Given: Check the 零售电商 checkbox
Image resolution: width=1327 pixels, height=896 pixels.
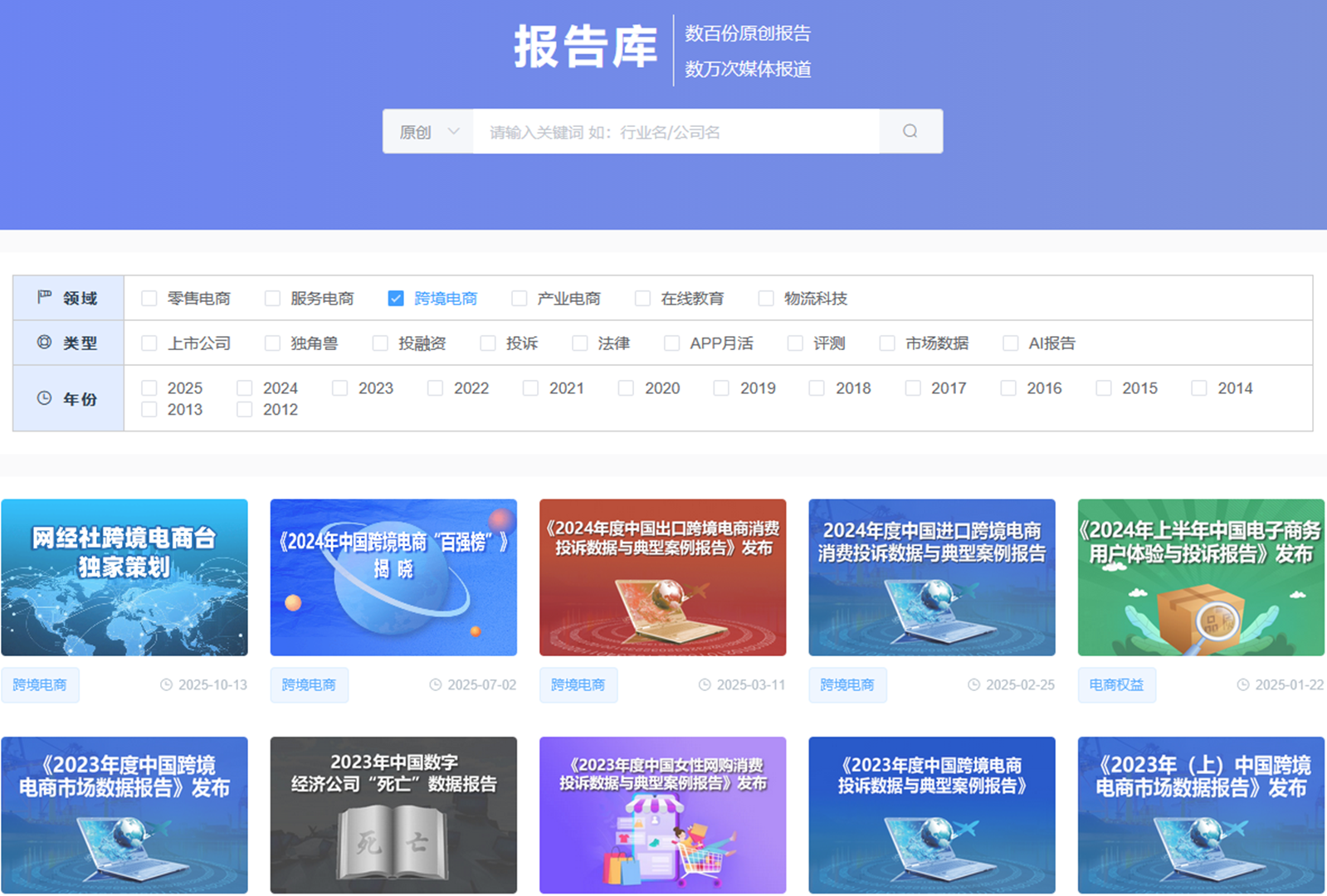Looking at the screenshot, I should (x=149, y=298).
